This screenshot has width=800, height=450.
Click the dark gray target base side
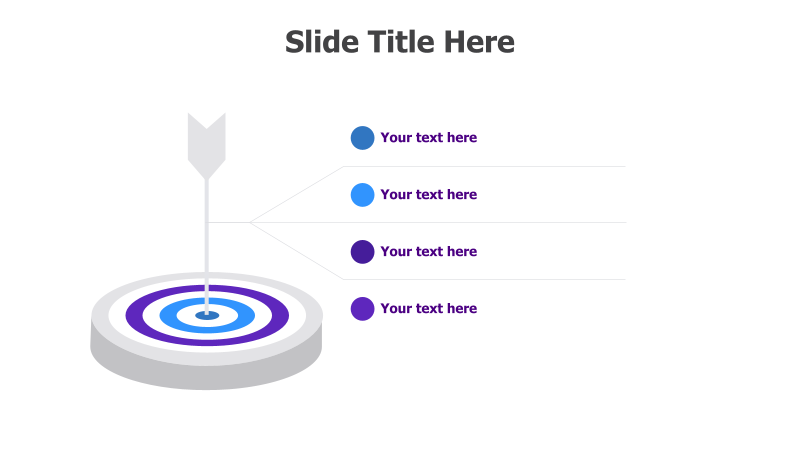coord(207,379)
